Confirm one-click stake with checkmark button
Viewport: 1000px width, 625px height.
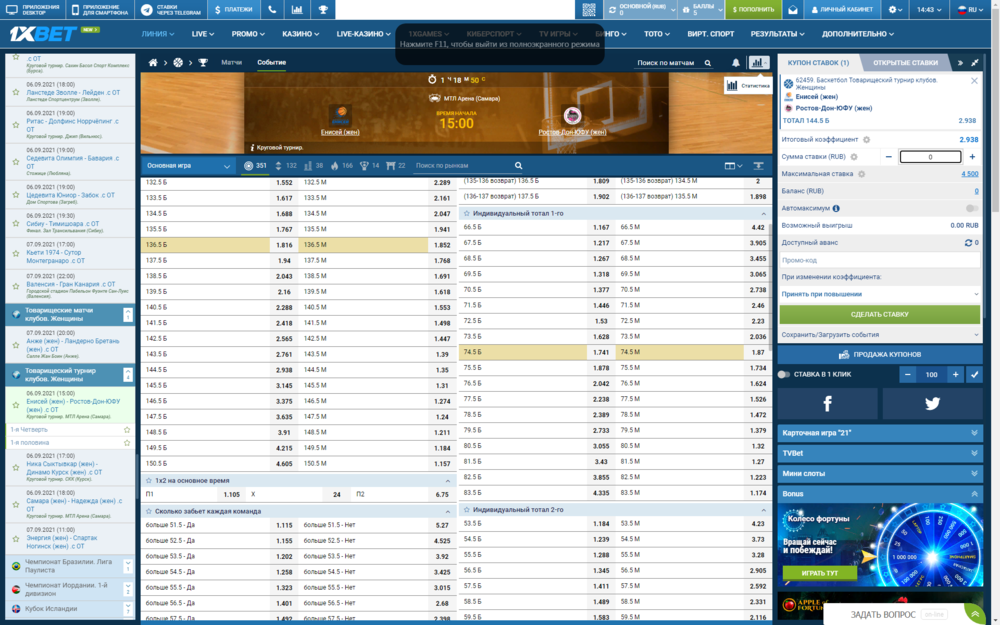coord(974,375)
